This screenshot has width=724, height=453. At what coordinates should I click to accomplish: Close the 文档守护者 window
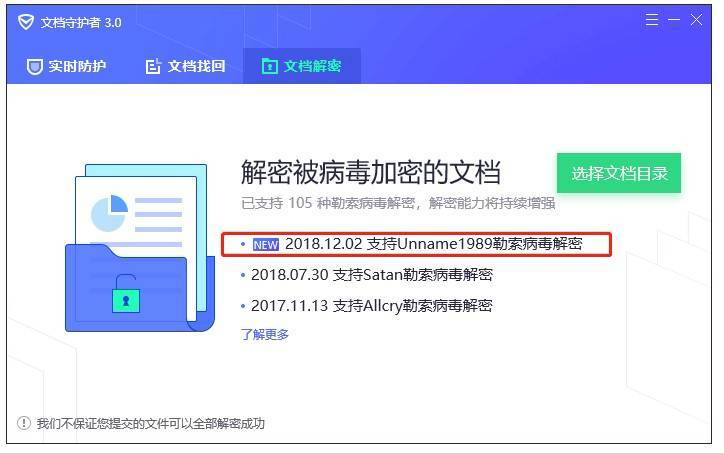696,20
